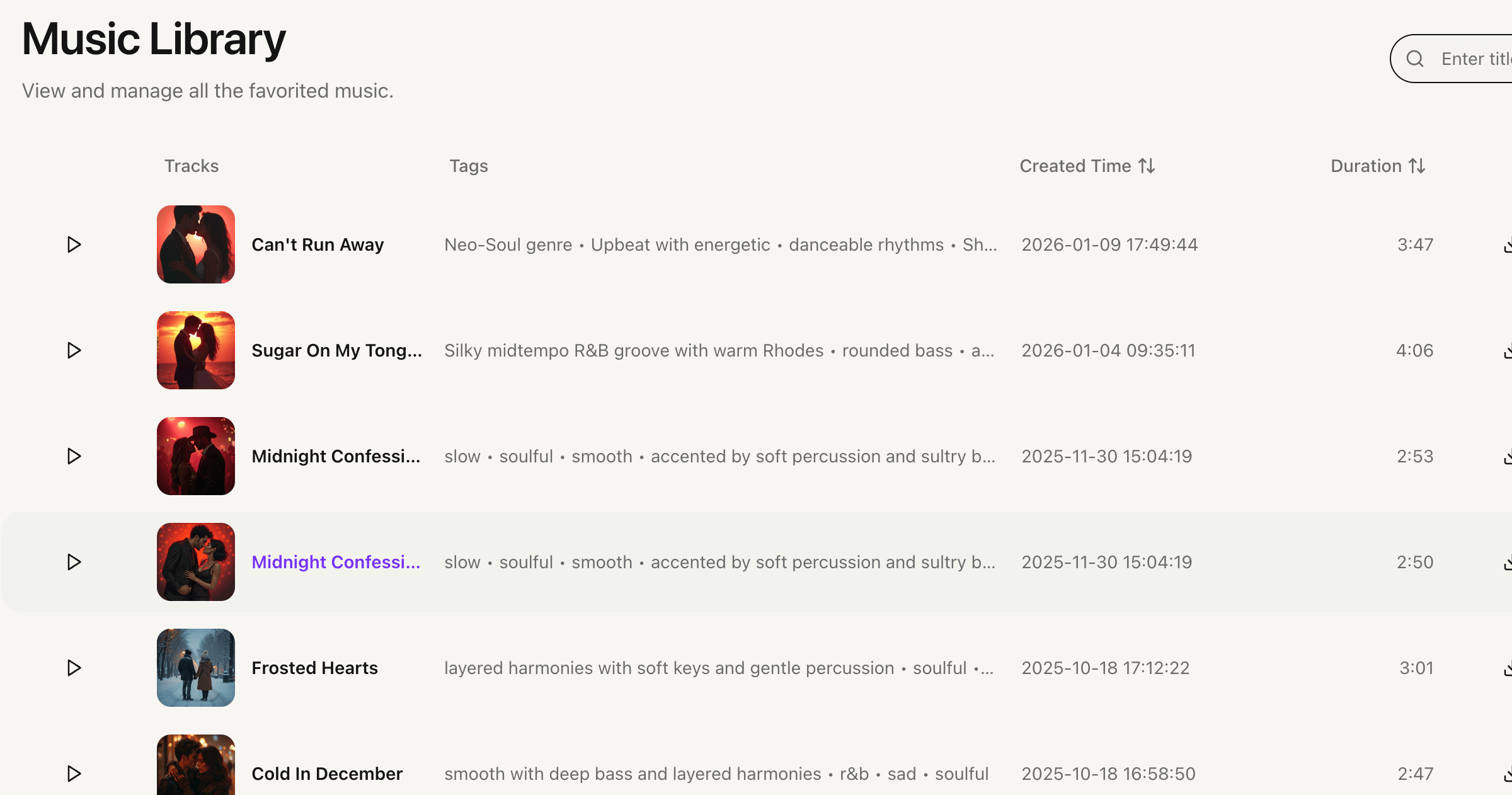Download Cold In December

point(1509,774)
